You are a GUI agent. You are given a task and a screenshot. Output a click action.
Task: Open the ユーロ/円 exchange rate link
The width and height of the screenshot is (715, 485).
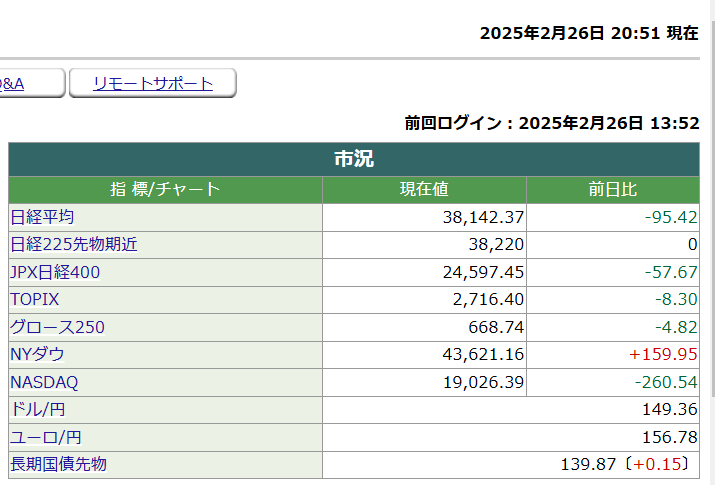click(46, 437)
